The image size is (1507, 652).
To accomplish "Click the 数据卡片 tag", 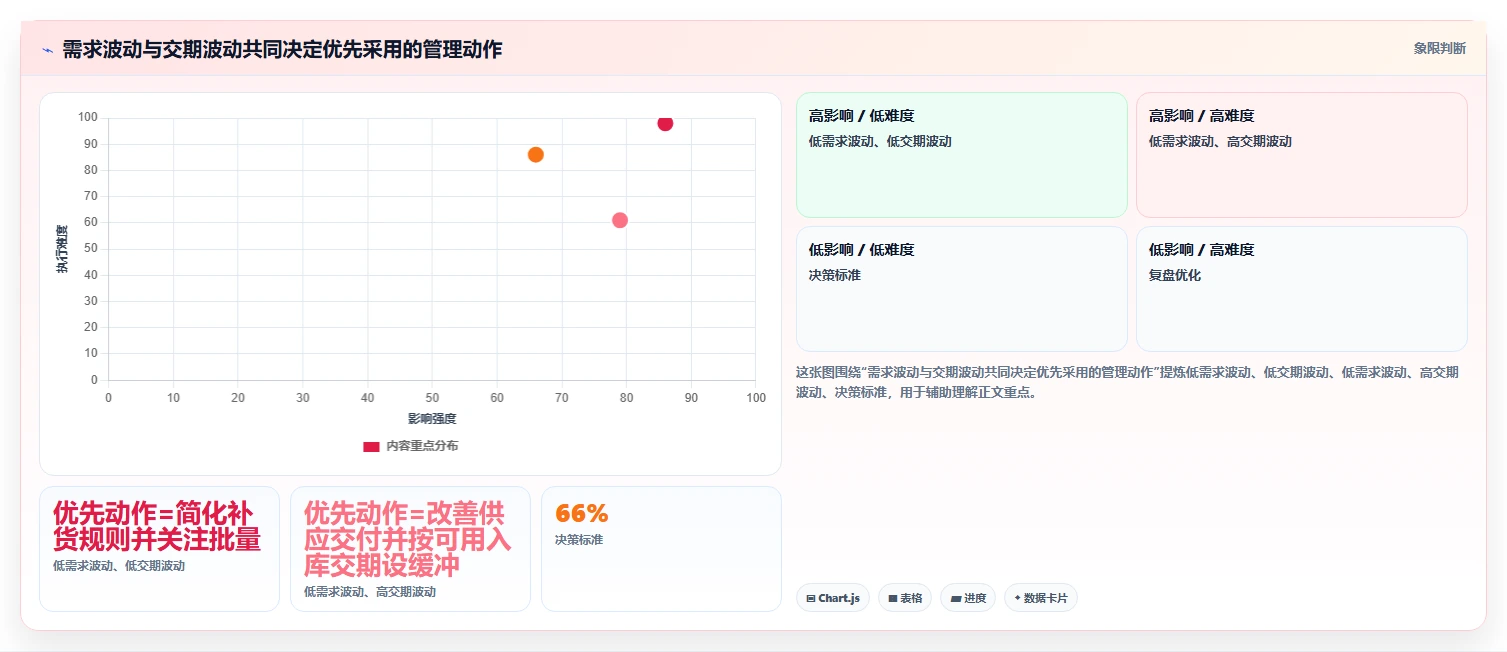I will pos(1040,598).
